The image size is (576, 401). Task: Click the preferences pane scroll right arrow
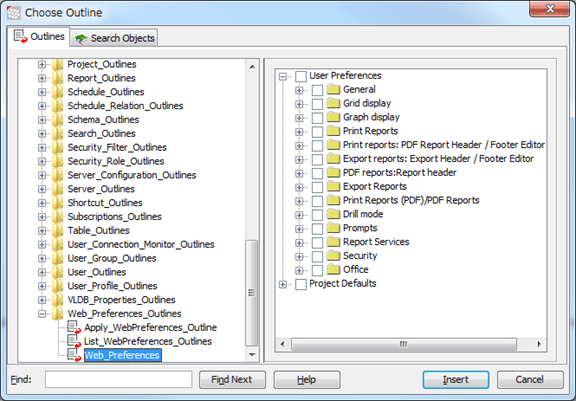(539, 344)
